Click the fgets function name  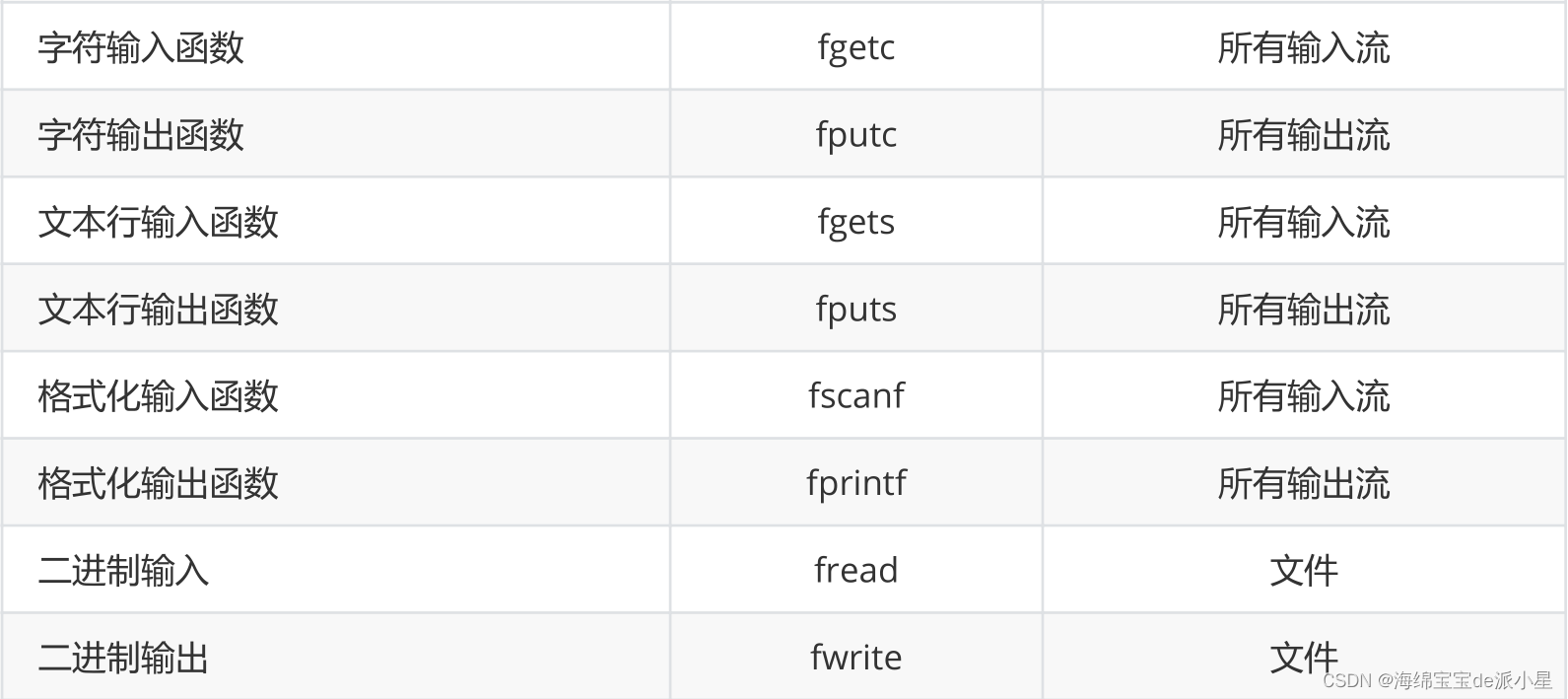coord(855,222)
